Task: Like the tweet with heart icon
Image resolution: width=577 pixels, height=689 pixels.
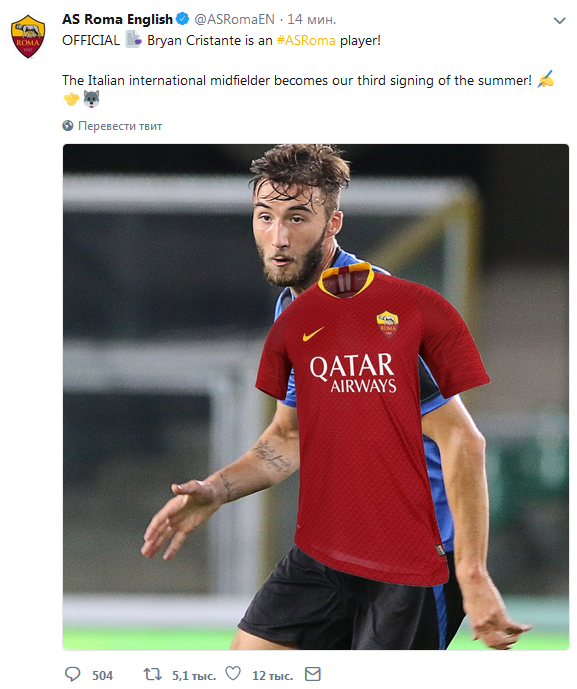Action: tap(233, 674)
